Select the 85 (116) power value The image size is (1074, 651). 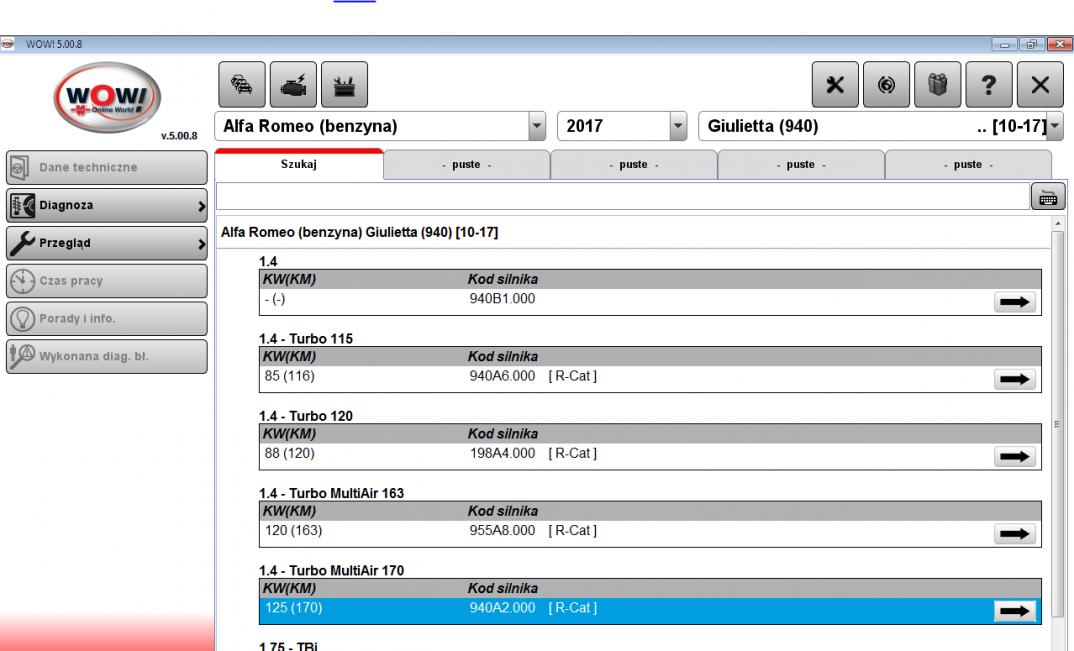coord(289,376)
